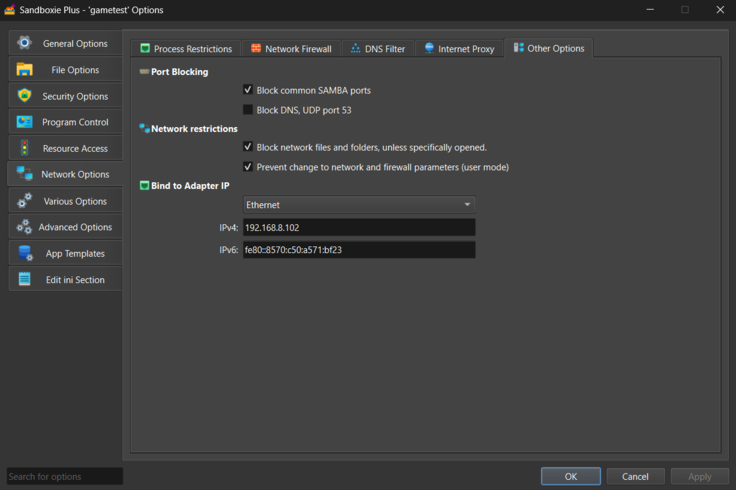The width and height of the screenshot is (736, 490).
Task: Enable Block DNS, UDP port 53
Action: point(248,110)
